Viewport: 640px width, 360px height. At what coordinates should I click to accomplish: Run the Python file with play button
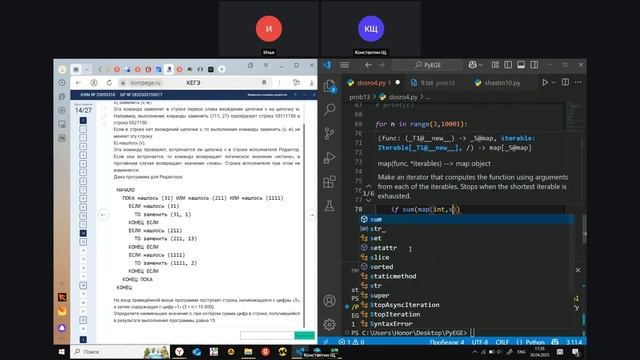(545, 82)
